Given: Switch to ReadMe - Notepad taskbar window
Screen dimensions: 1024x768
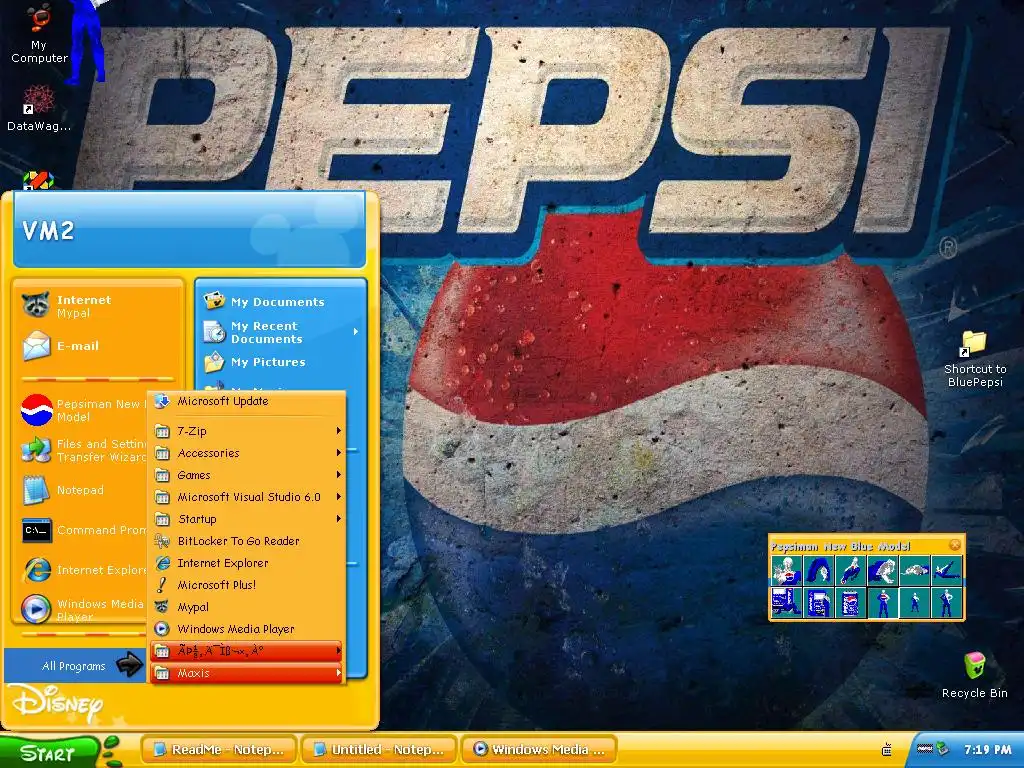Looking at the screenshot, I should pyautogui.click(x=219, y=750).
